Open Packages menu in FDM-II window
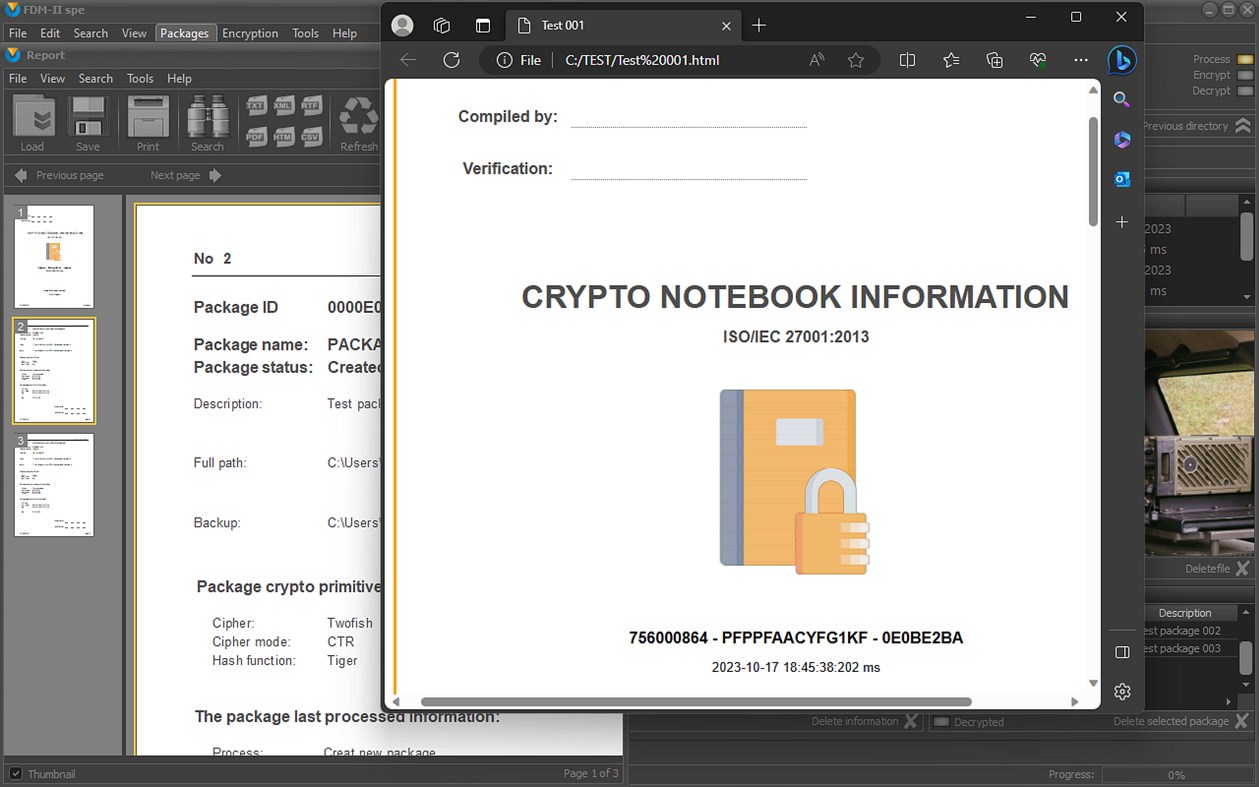Image resolution: width=1259 pixels, height=787 pixels. pyautogui.click(x=185, y=33)
